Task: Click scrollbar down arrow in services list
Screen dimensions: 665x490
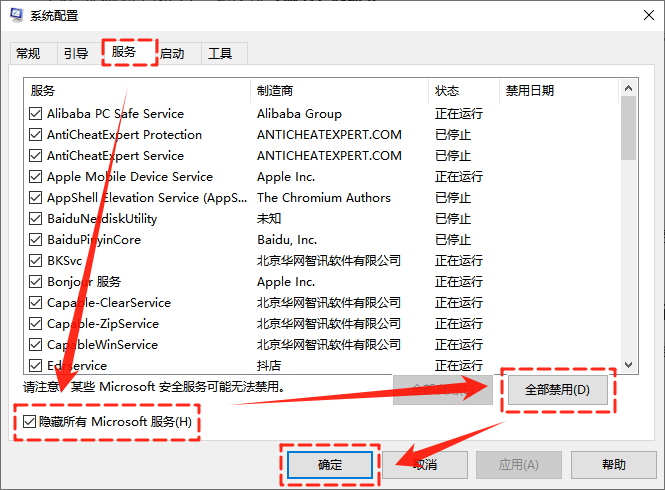Action: click(629, 365)
